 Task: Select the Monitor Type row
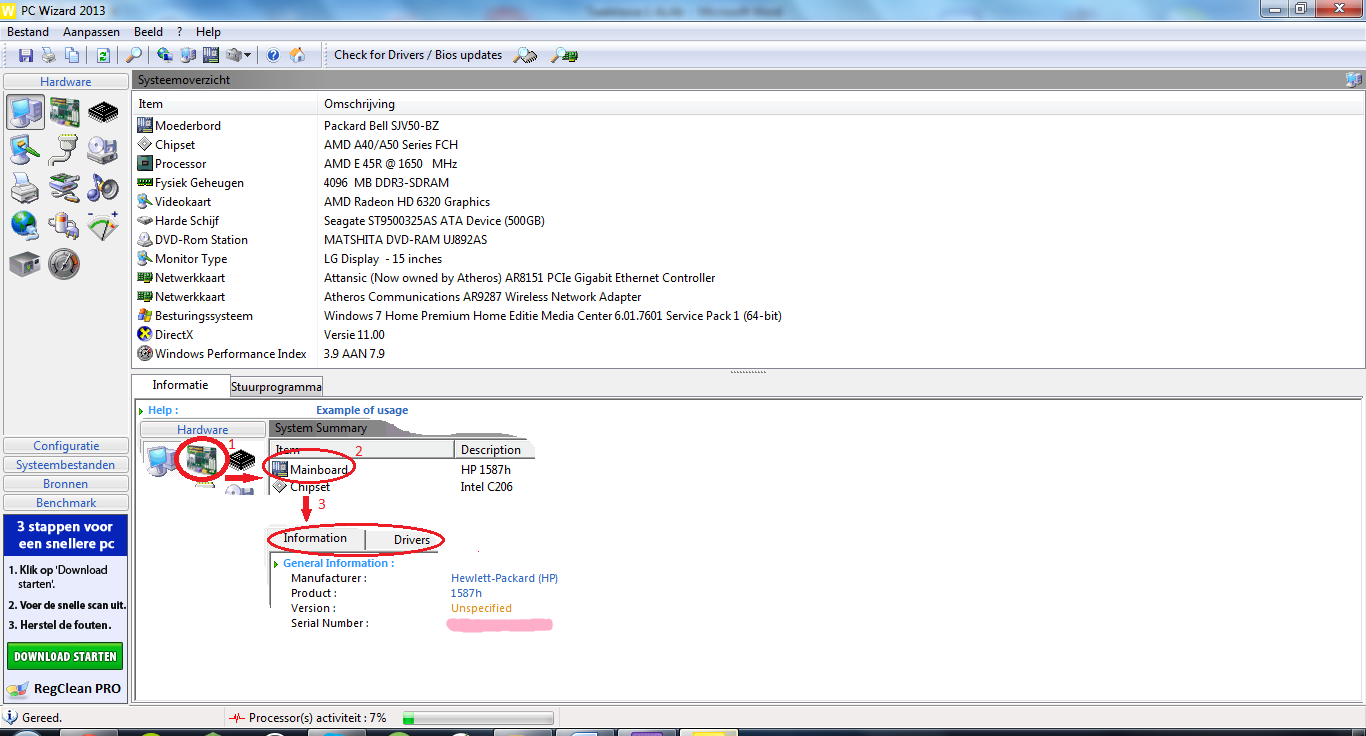point(748,259)
